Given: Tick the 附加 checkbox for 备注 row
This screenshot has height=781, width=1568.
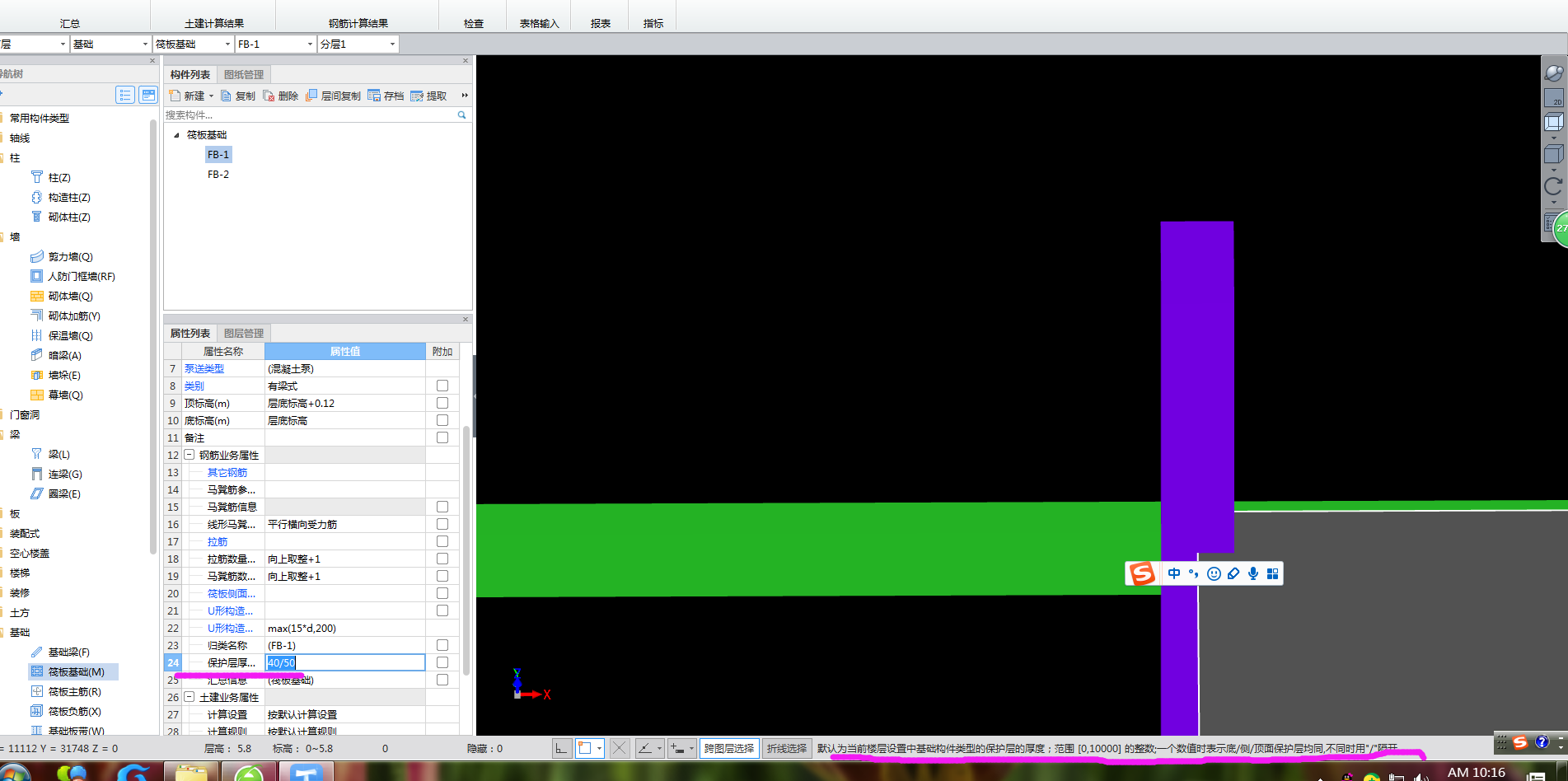Looking at the screenshot, I should tap(442, 437).
